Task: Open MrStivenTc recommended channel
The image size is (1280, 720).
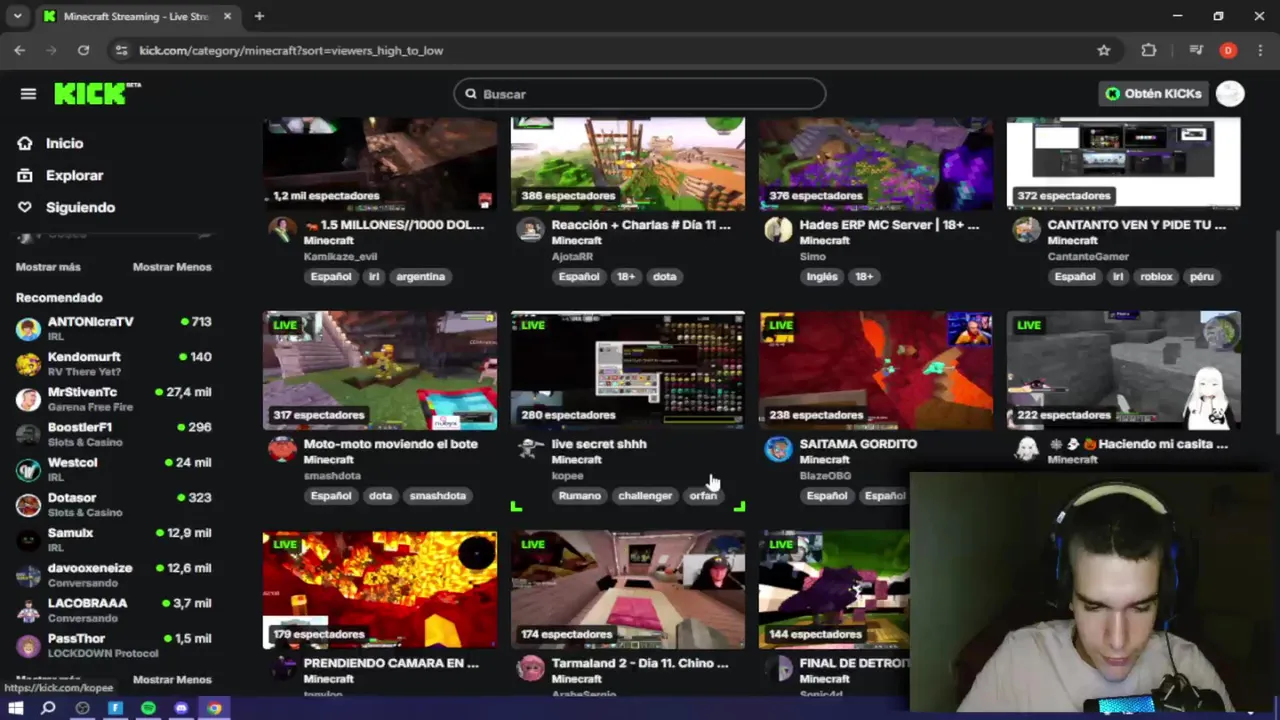Action: tap(114, 399)
